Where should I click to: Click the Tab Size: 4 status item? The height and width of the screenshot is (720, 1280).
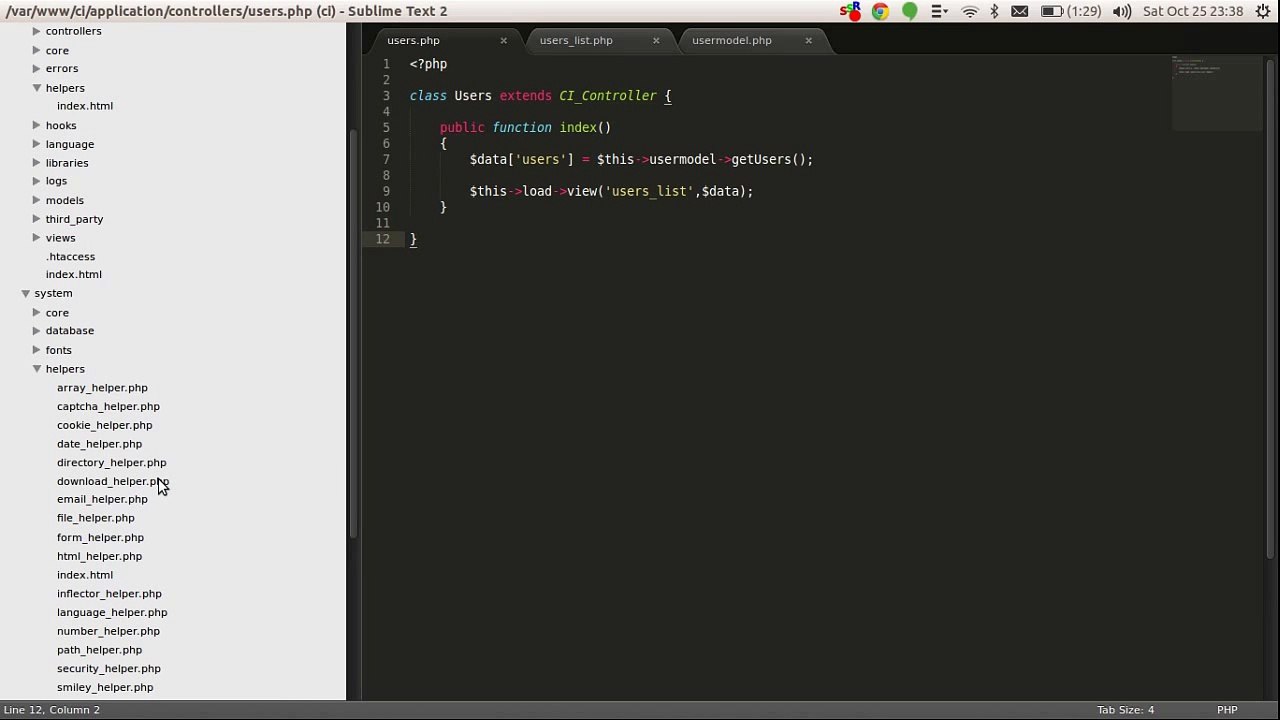[x=1125, y=710]
